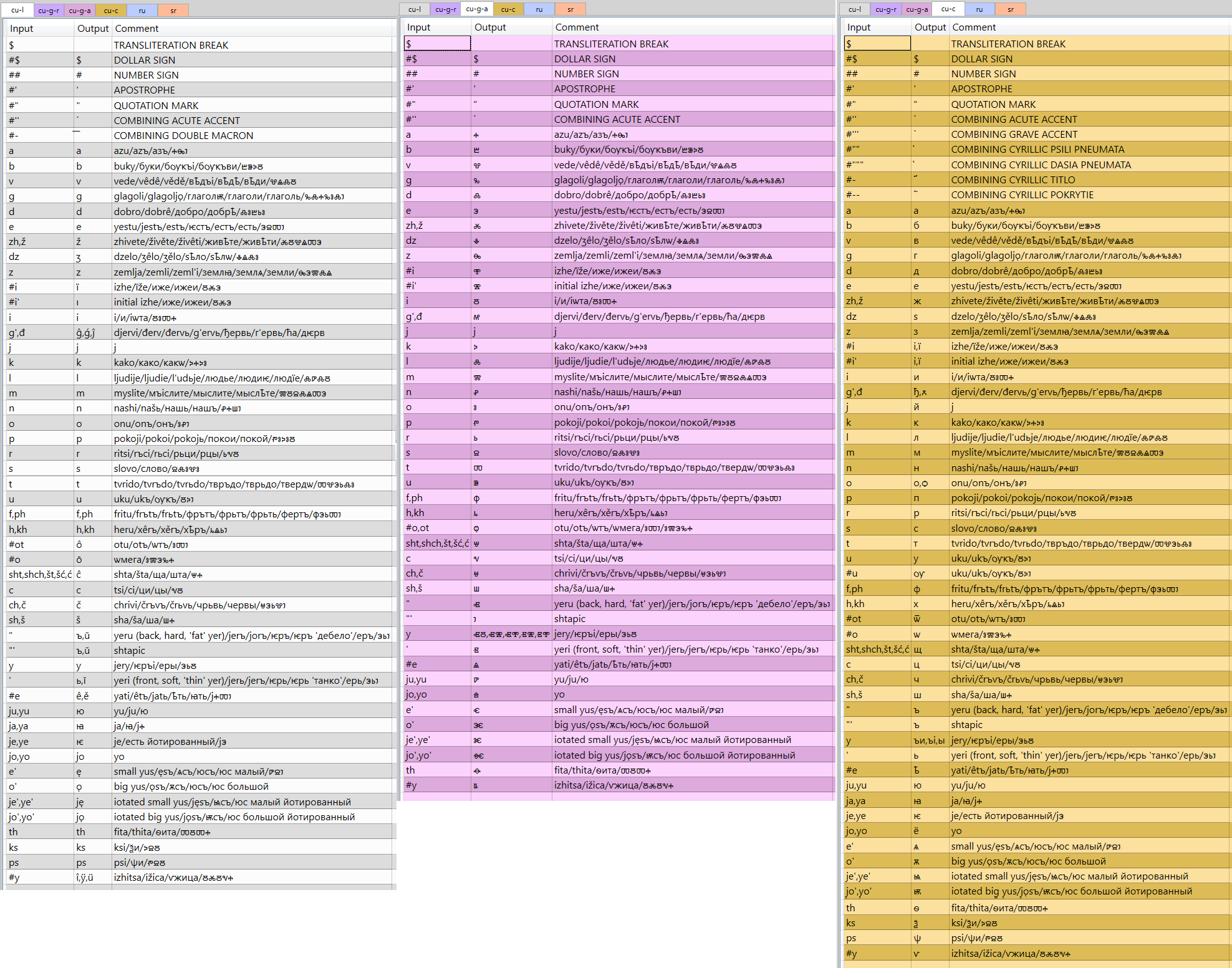Select cu-g-a tab in right panel
This screenshot has height=968, width=1232.
point(917,9)
